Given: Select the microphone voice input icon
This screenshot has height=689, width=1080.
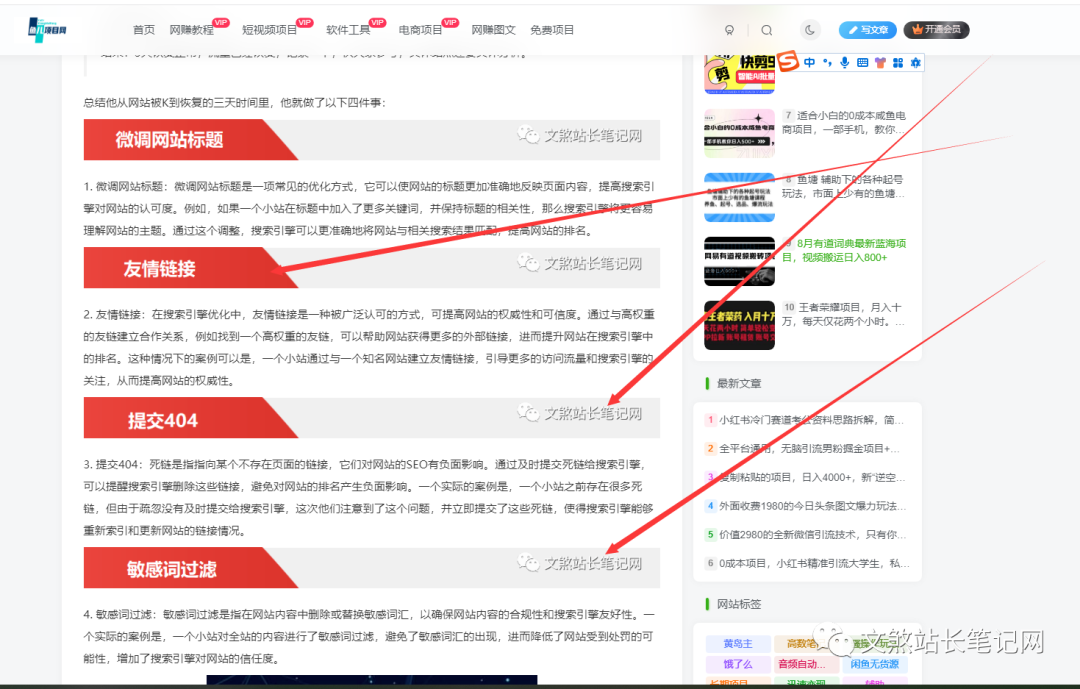Looking at the screenshot, I should [845, 63].
